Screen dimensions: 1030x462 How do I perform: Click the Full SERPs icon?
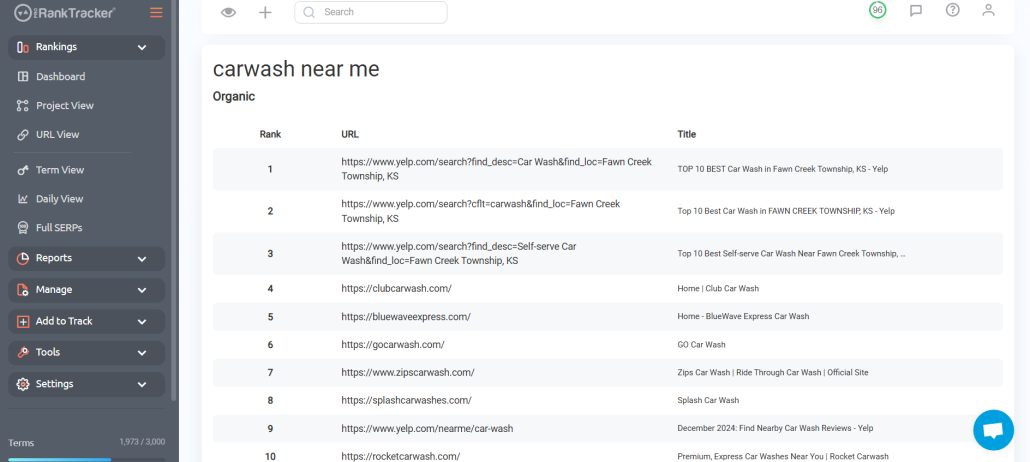(23, 228)
